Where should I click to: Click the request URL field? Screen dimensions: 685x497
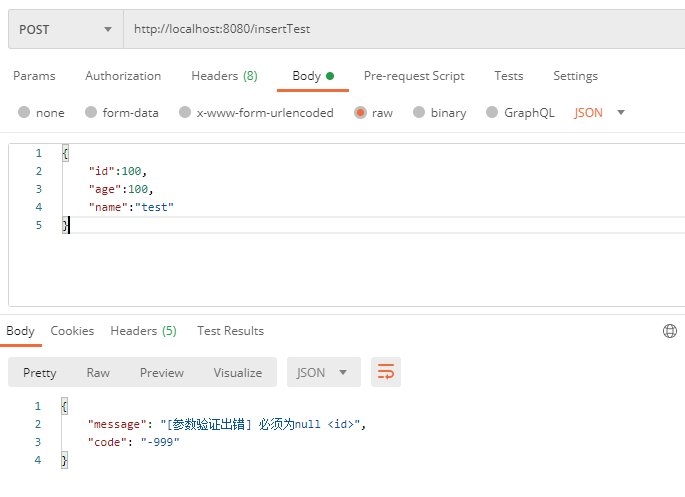tap(404, 29)
